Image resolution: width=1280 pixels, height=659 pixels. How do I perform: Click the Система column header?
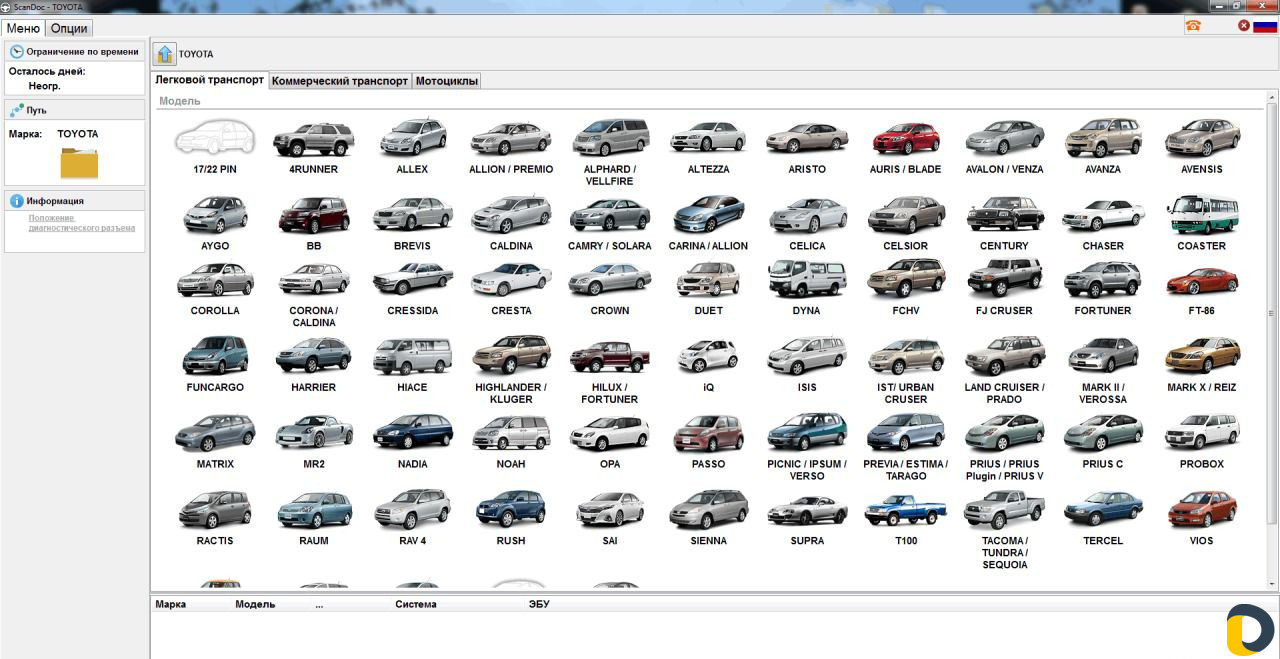coord(416,604)
